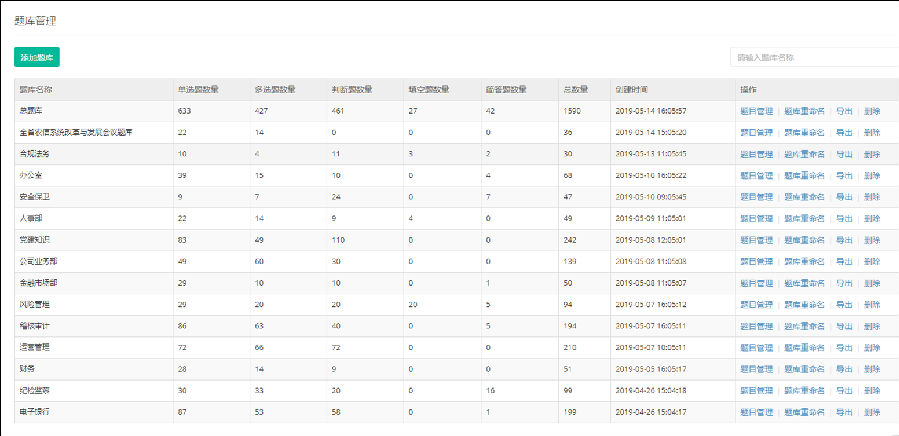Click the 题库名称 column header
The height and width of the screenshot is (436, 899).
pyautogui.click(x=36, y=89)
